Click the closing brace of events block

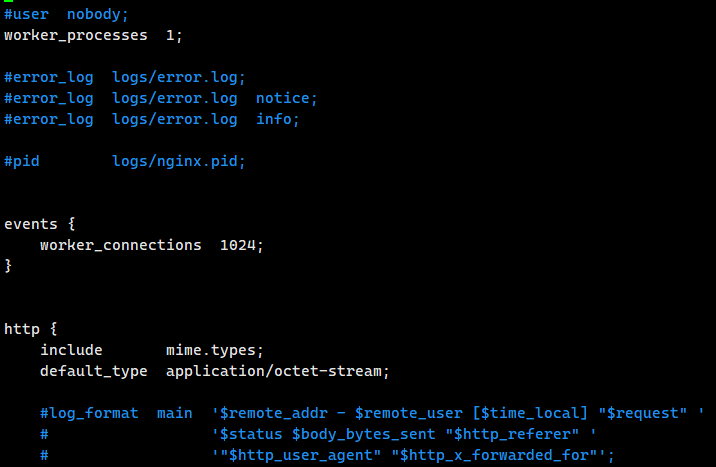coord(8,266)
